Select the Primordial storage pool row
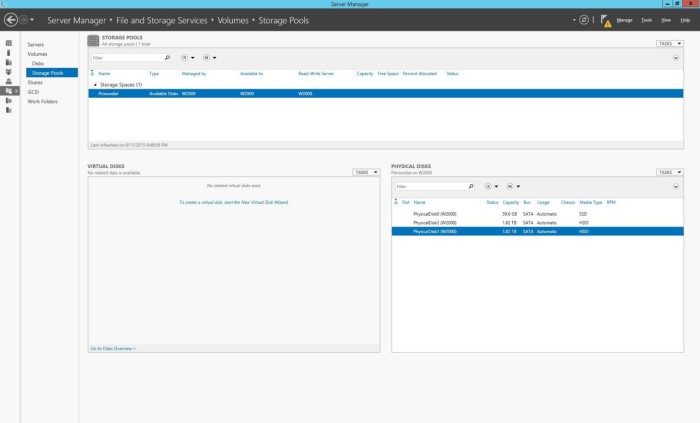The width and height of the screenshot is (700, 423). click(x=386, y=94)
